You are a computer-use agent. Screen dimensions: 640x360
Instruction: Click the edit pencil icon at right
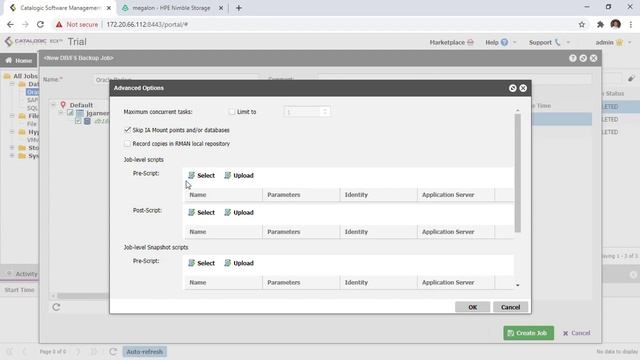631,78
